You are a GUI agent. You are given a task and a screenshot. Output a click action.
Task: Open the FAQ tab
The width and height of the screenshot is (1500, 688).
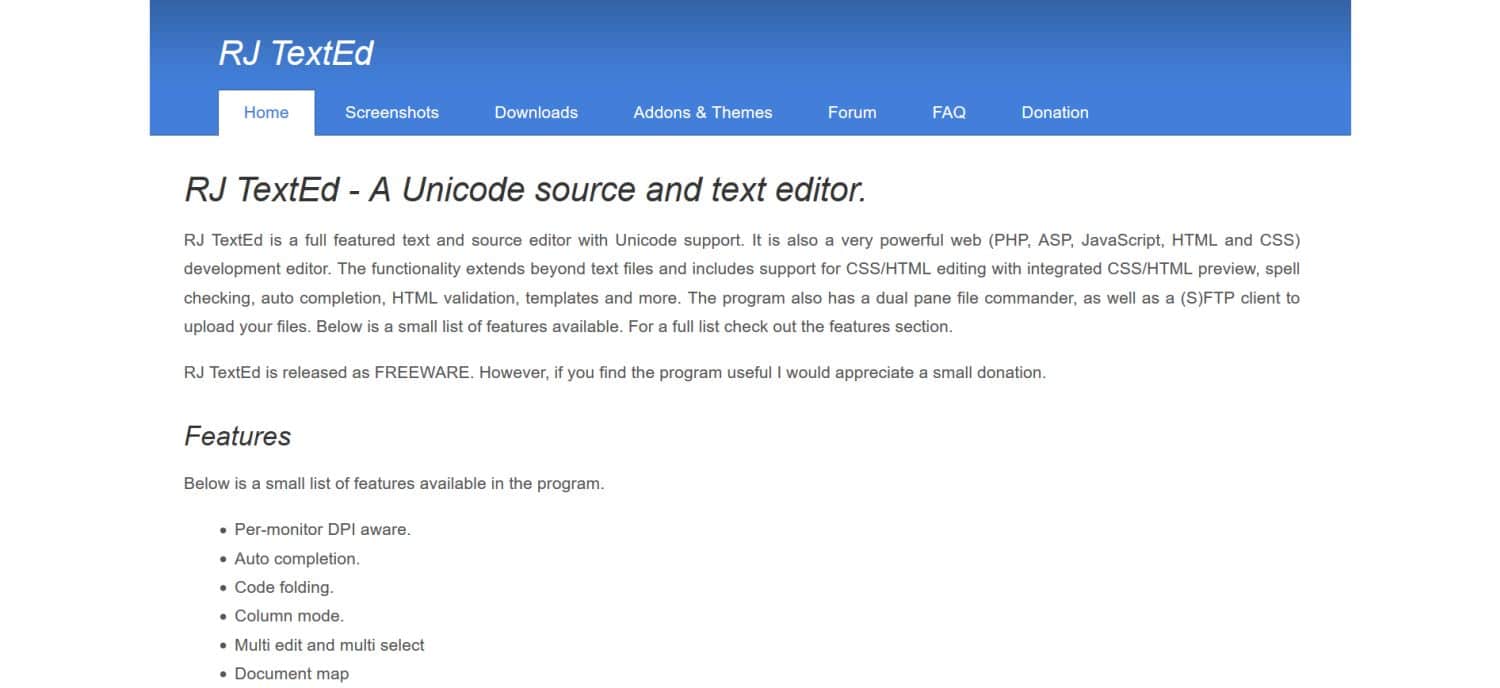[948, 113]
